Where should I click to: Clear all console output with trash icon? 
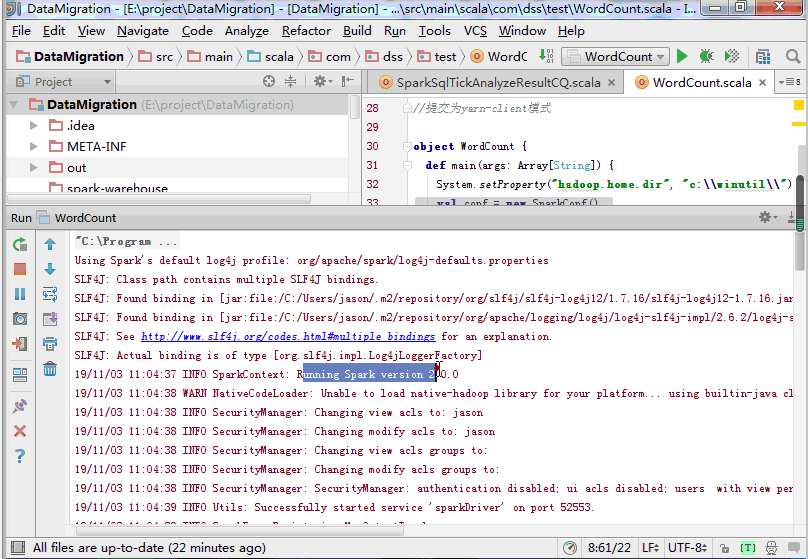pos(50,369)
